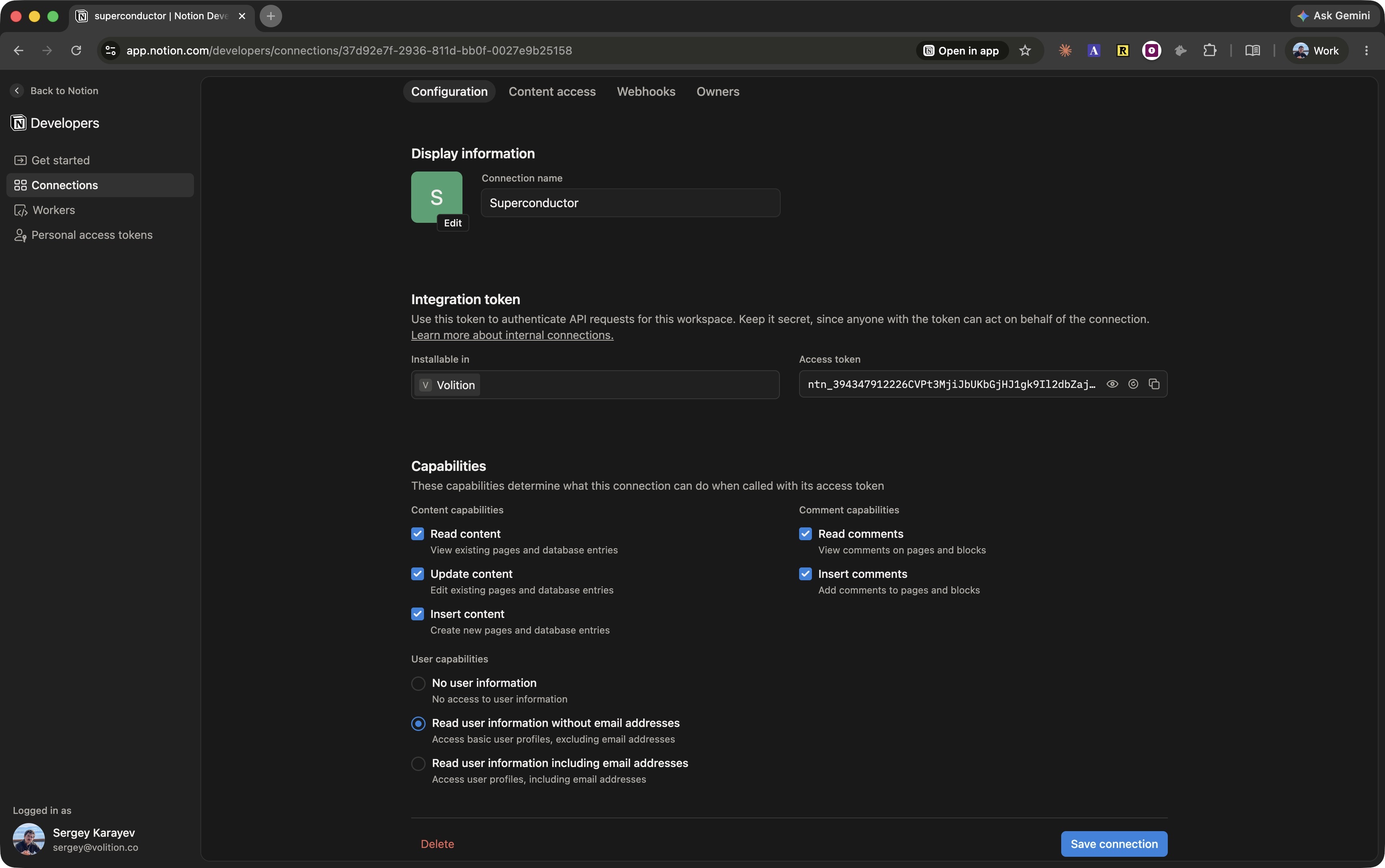Screen dimensions: 1385x868
Task: Switch to the Webhooks tab
Action: [646, 92]
